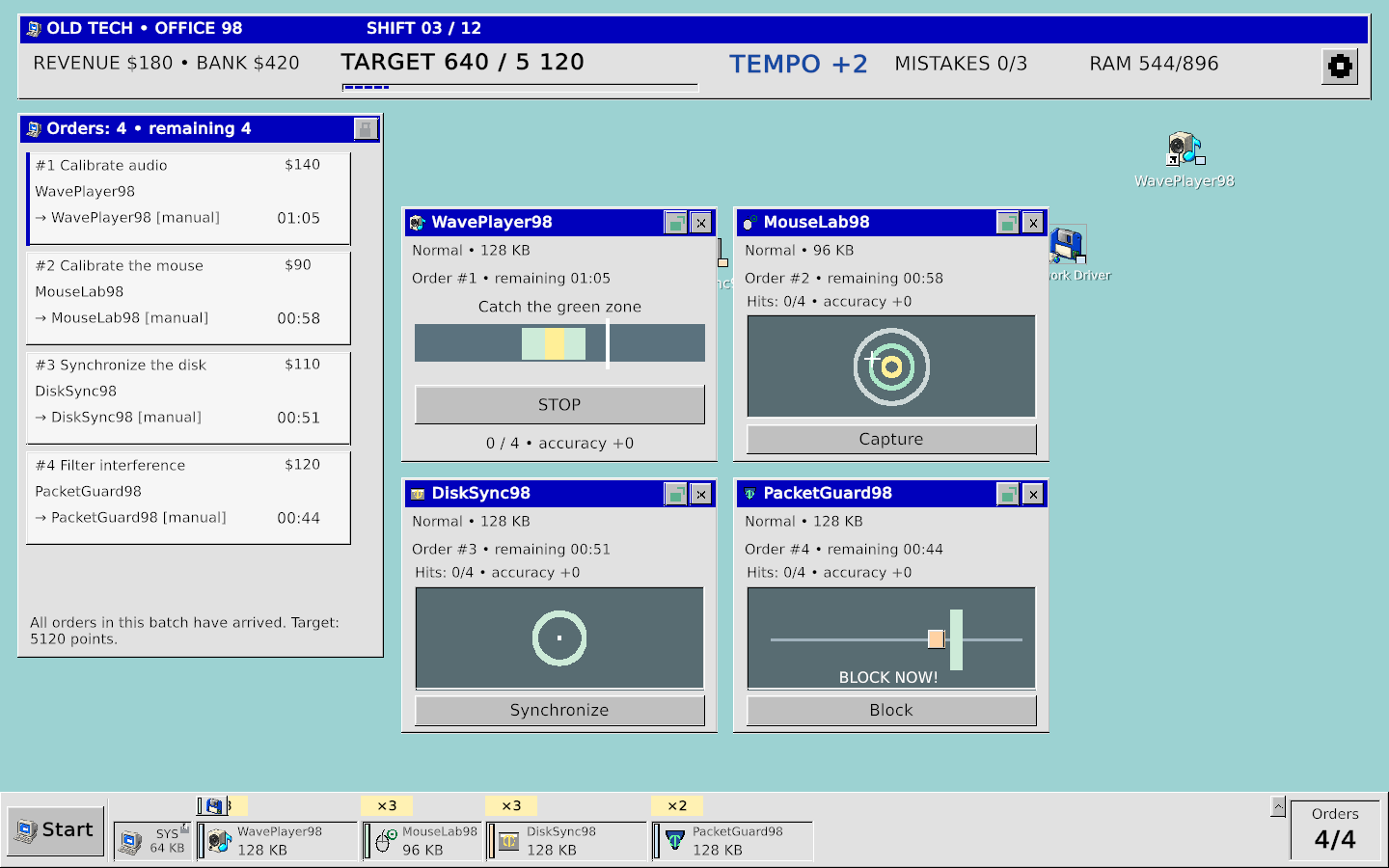1389x868 pixels.
Task: Open the Start menu
Action: [56, 830]
